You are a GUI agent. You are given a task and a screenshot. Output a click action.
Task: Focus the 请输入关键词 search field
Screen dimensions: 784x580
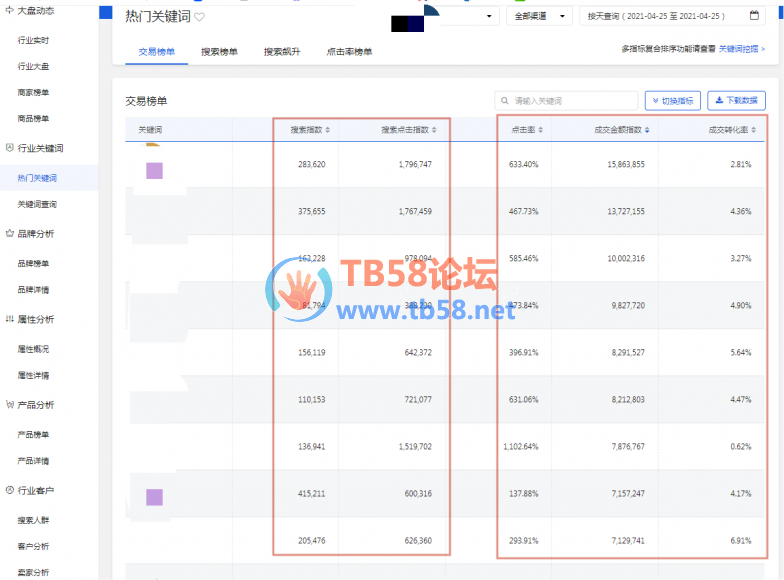(566, 100)
